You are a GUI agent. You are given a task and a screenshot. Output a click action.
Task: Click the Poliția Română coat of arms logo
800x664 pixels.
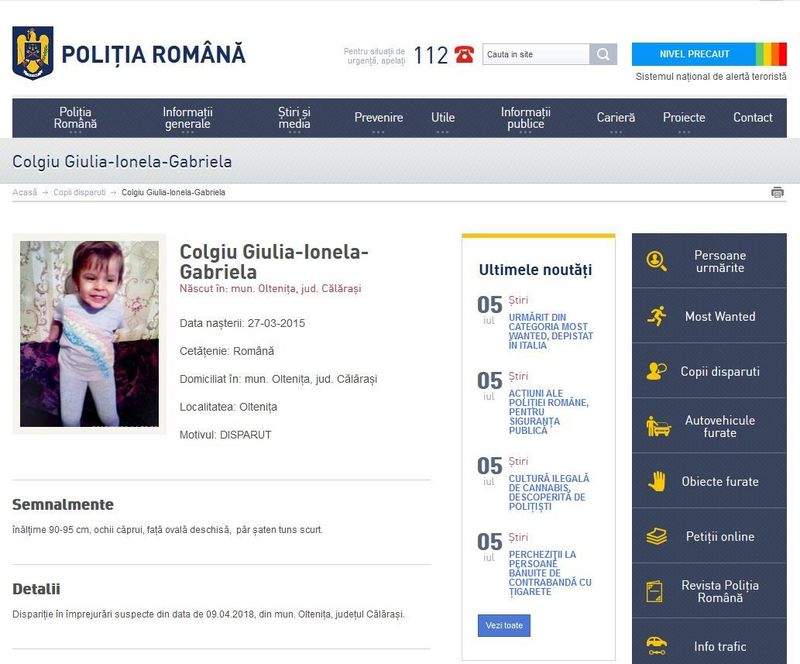click(x=32, y=53)
